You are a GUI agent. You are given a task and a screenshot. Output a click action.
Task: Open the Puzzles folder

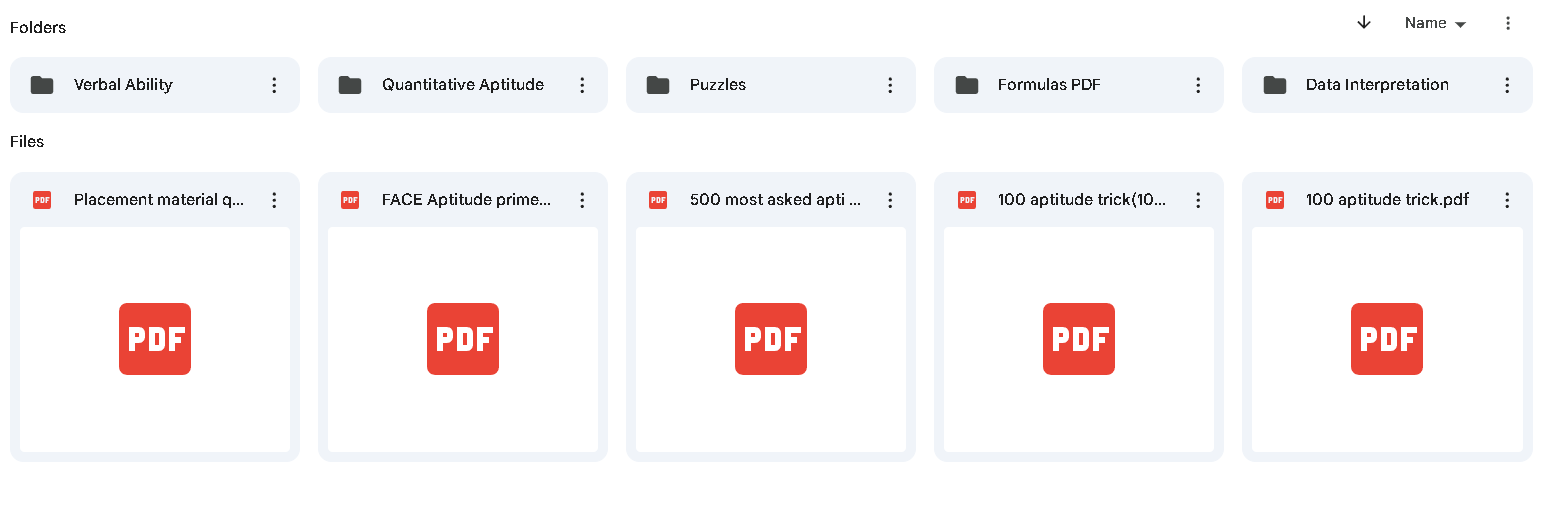click(717, 85)
